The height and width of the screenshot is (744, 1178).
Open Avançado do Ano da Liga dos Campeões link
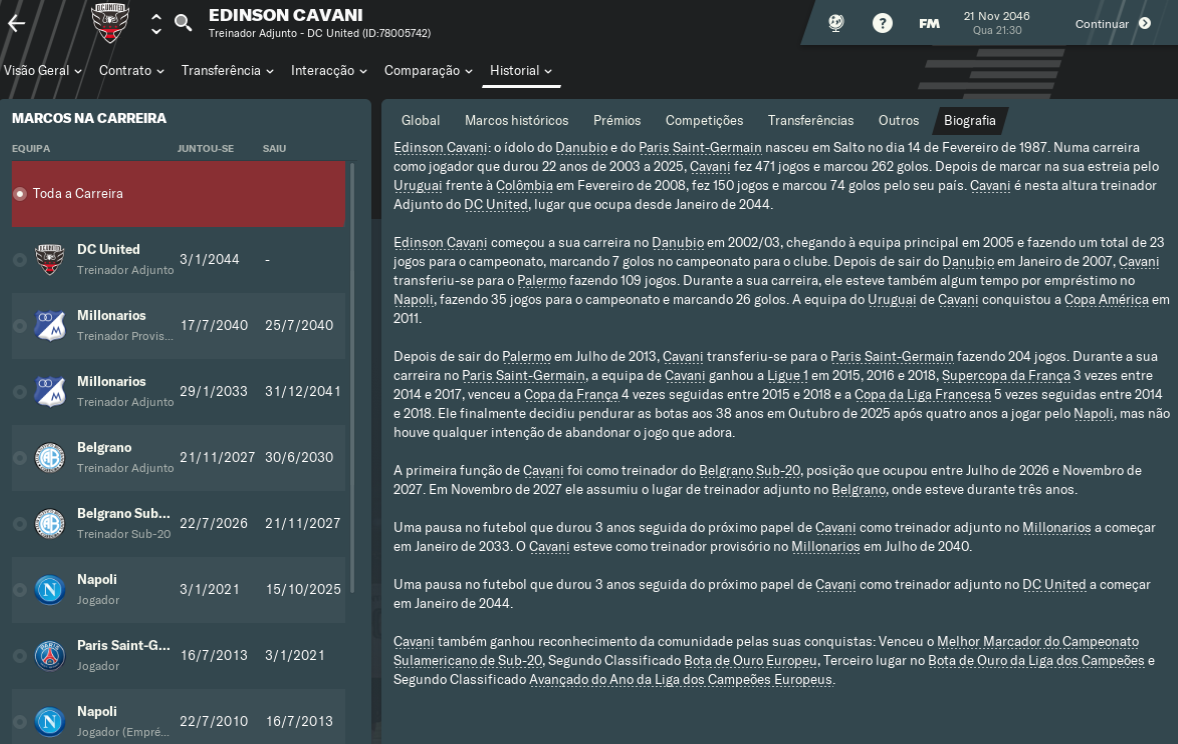[681, 679]
